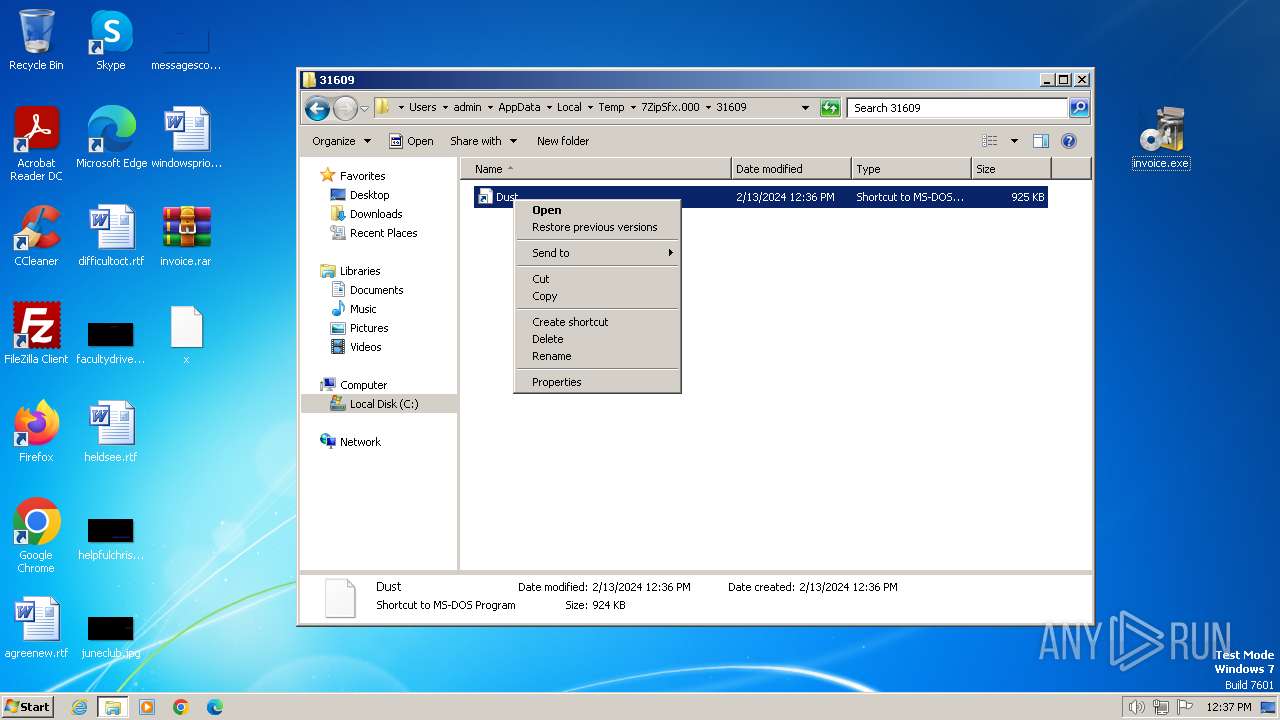Click the search magnifier icon
Screen dimensions: 1280x720
point(1079,108)
